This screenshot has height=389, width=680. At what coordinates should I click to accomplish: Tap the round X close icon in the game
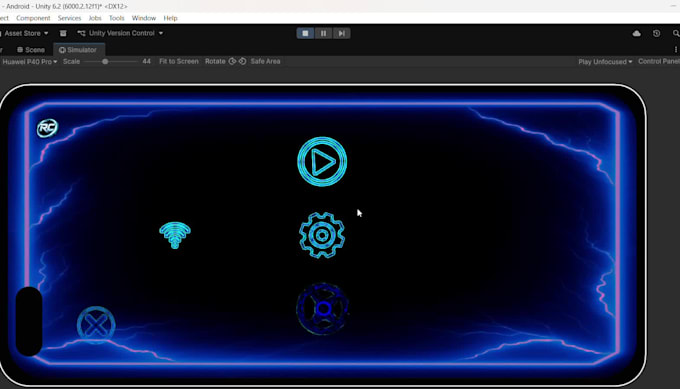(x=96, y=325)
